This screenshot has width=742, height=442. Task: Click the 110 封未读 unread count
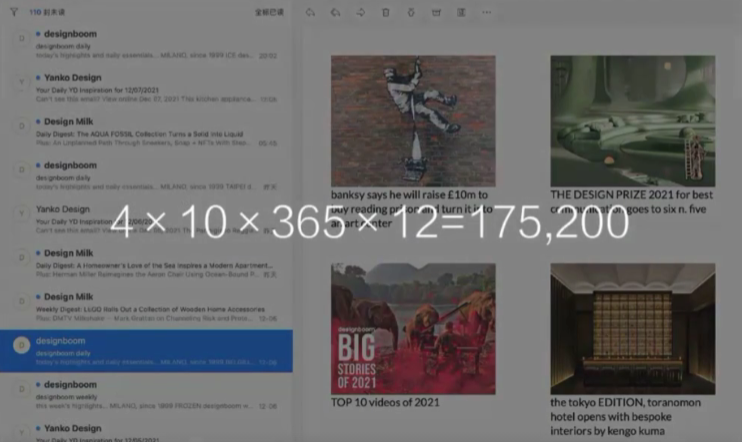point(47,12)
